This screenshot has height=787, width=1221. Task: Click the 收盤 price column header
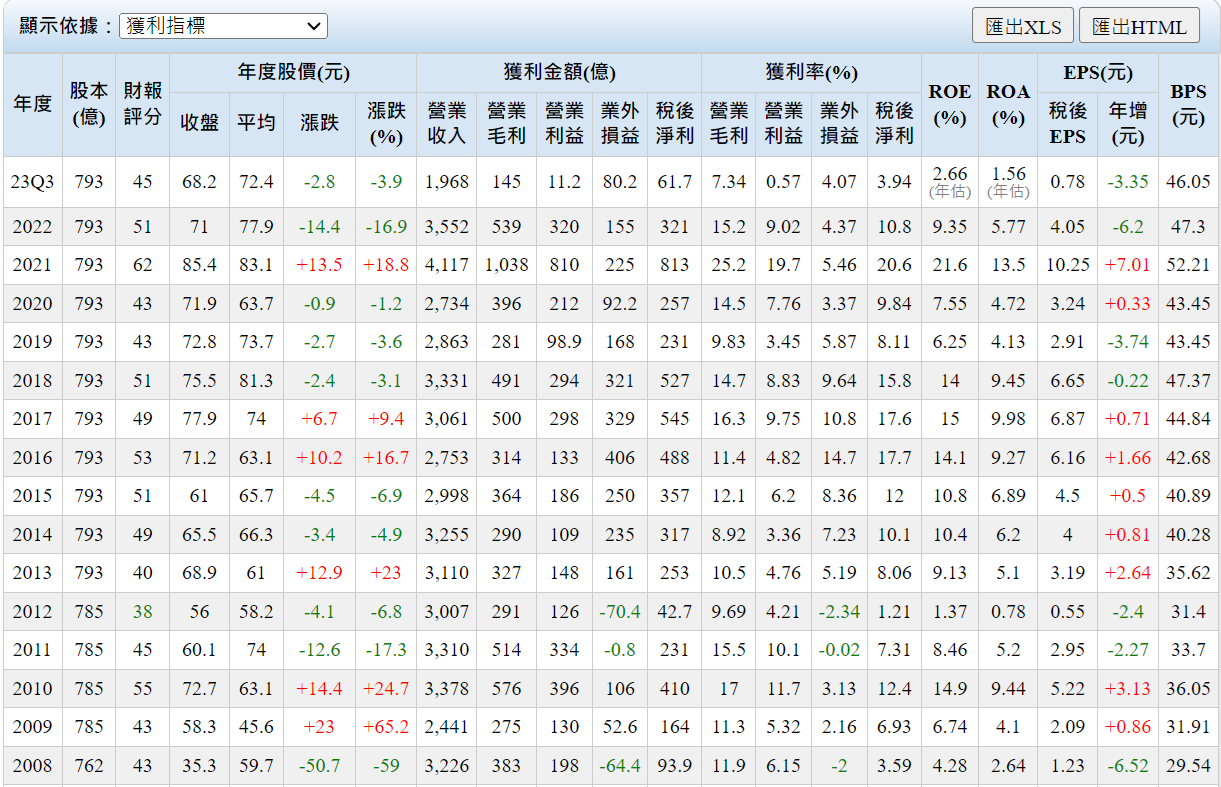tap(199, 123)
